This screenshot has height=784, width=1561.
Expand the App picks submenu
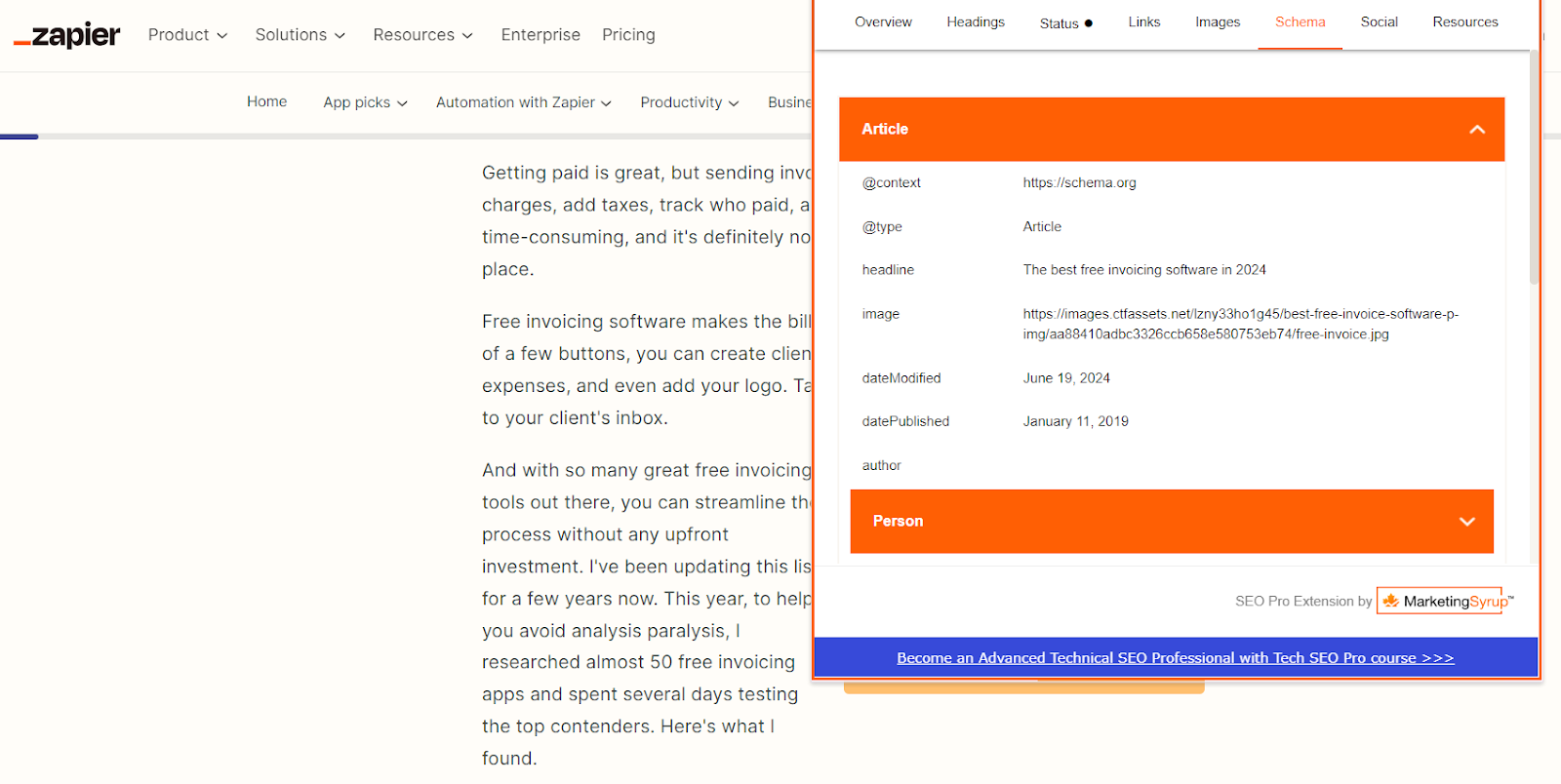tap(365, 102)
